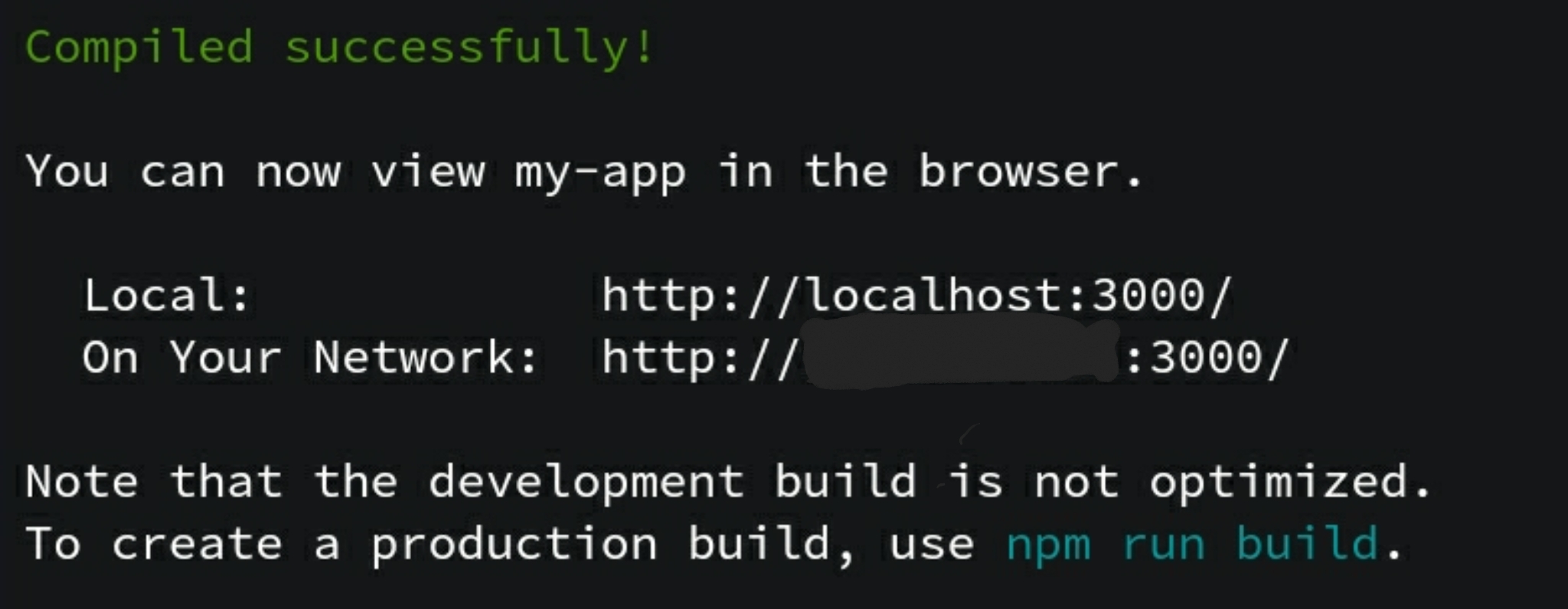The height and width of the screenshot is (609, 1568).
Task: Click the On Your Network: label
Action: [310, 358]
